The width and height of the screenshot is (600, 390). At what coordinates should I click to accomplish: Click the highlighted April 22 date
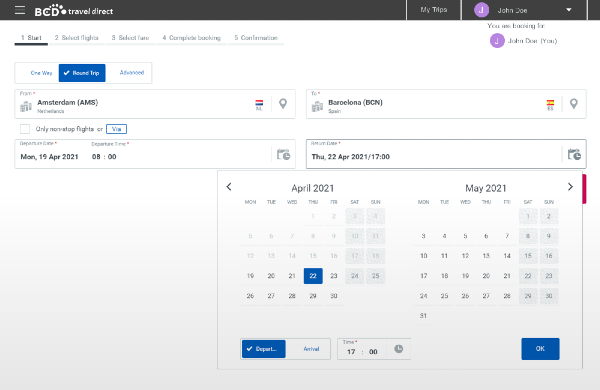tap(313, 276)
